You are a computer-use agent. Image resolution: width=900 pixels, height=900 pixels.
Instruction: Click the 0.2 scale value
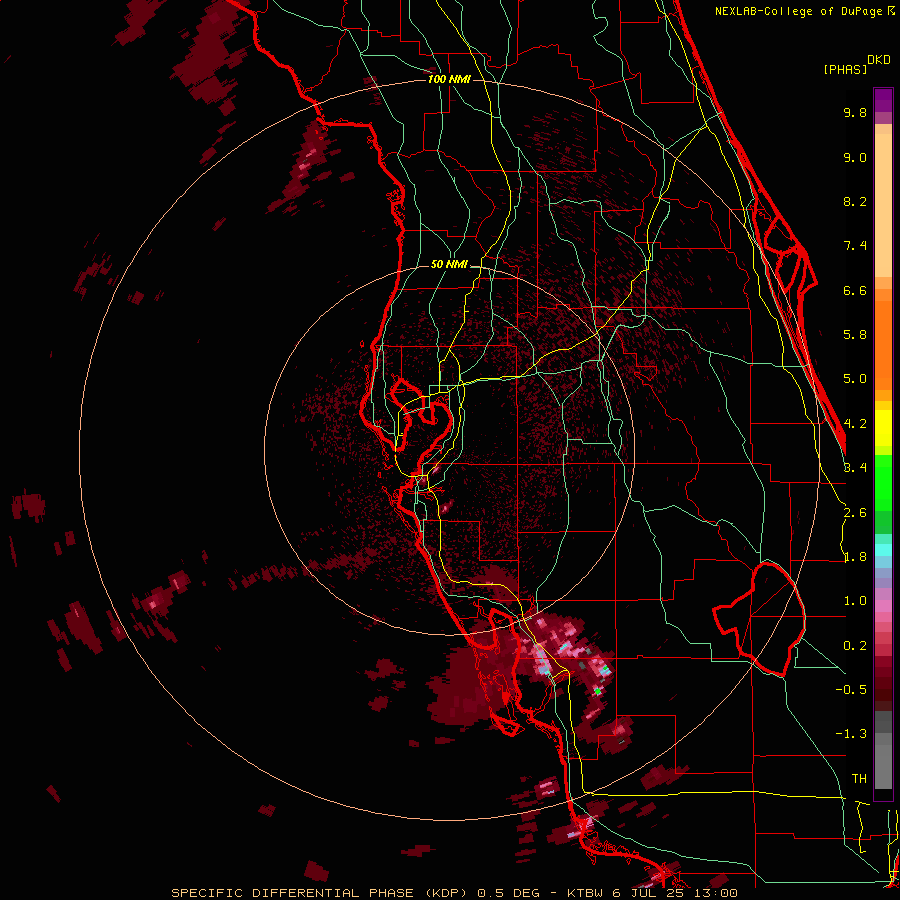(x=855, y=646)
